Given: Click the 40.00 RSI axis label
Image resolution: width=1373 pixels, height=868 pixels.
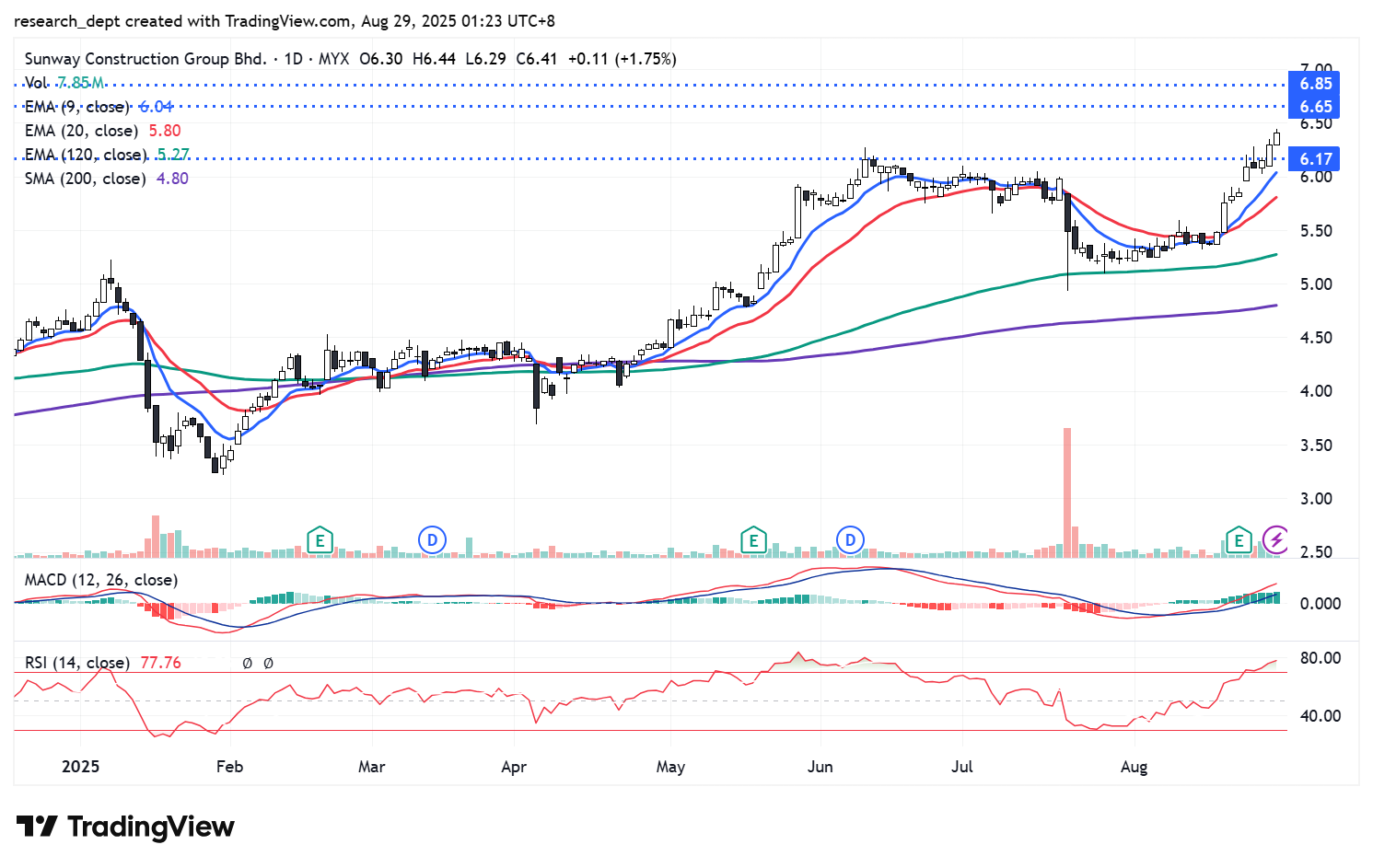Looking at the screenshot, I should point(1320,716).
